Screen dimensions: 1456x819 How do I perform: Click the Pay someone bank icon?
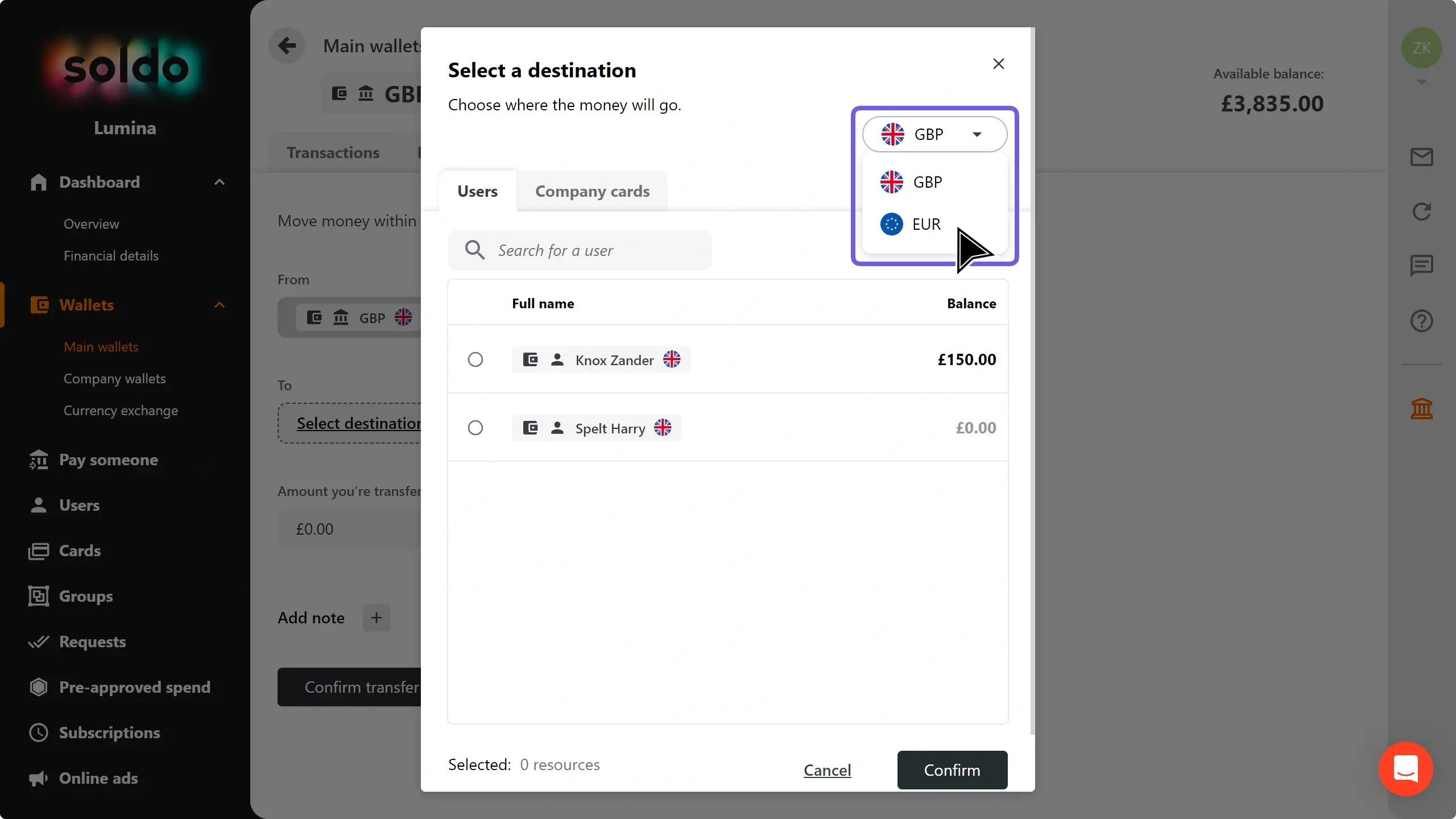tap(39, 460)
